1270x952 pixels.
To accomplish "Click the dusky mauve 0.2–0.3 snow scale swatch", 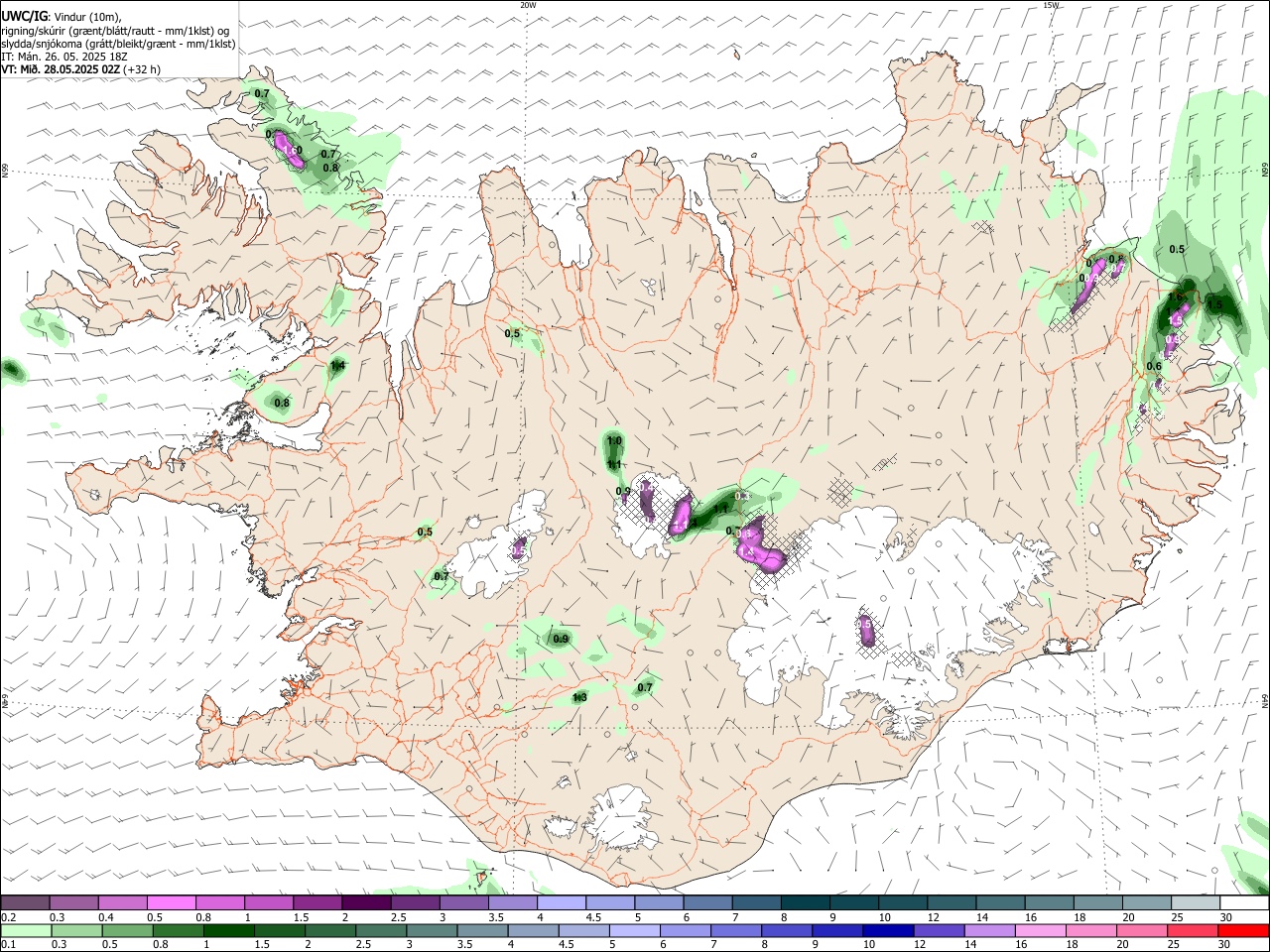I will click(x=25, y=903).
